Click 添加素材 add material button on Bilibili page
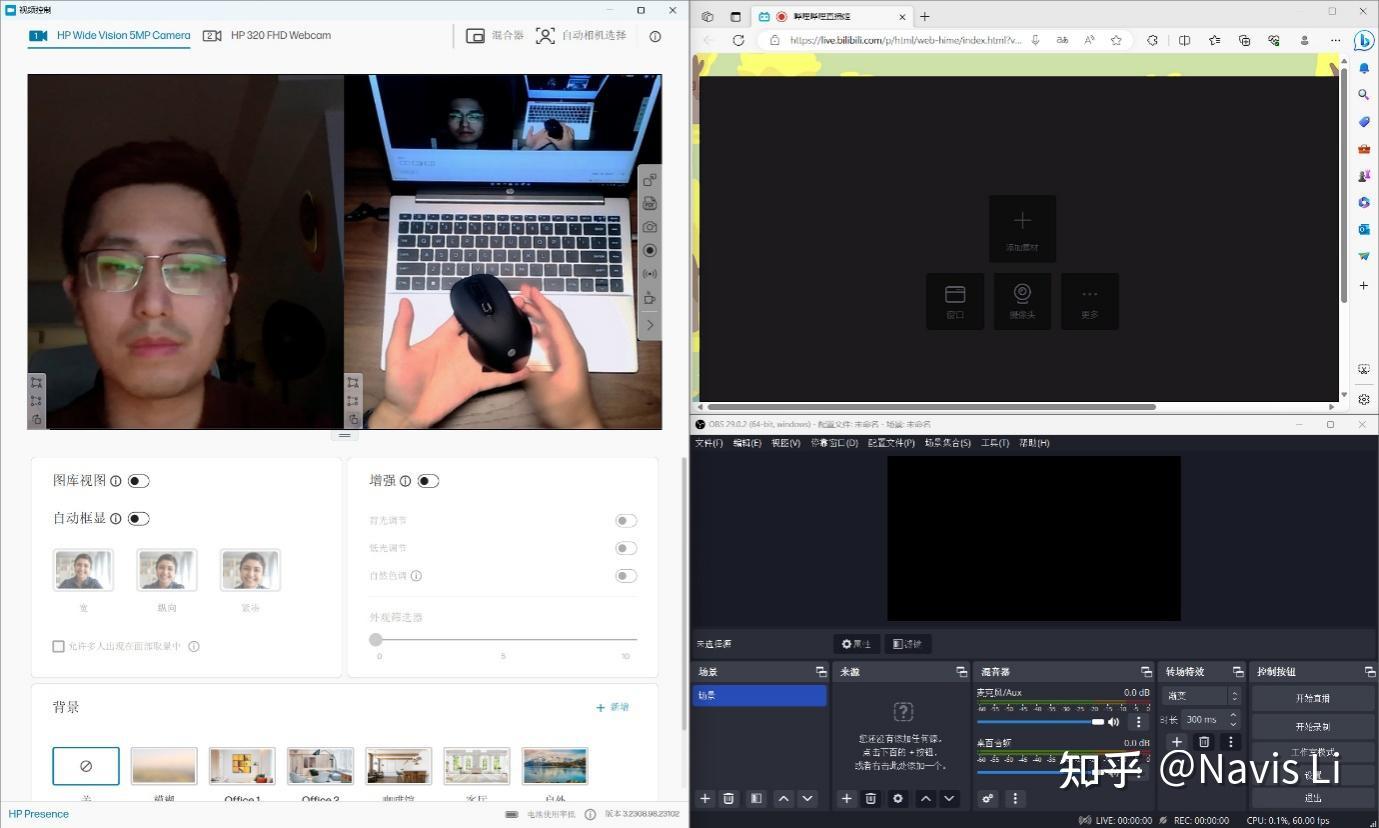This screenshot has width=1379, height=828. click(1022, 228)
